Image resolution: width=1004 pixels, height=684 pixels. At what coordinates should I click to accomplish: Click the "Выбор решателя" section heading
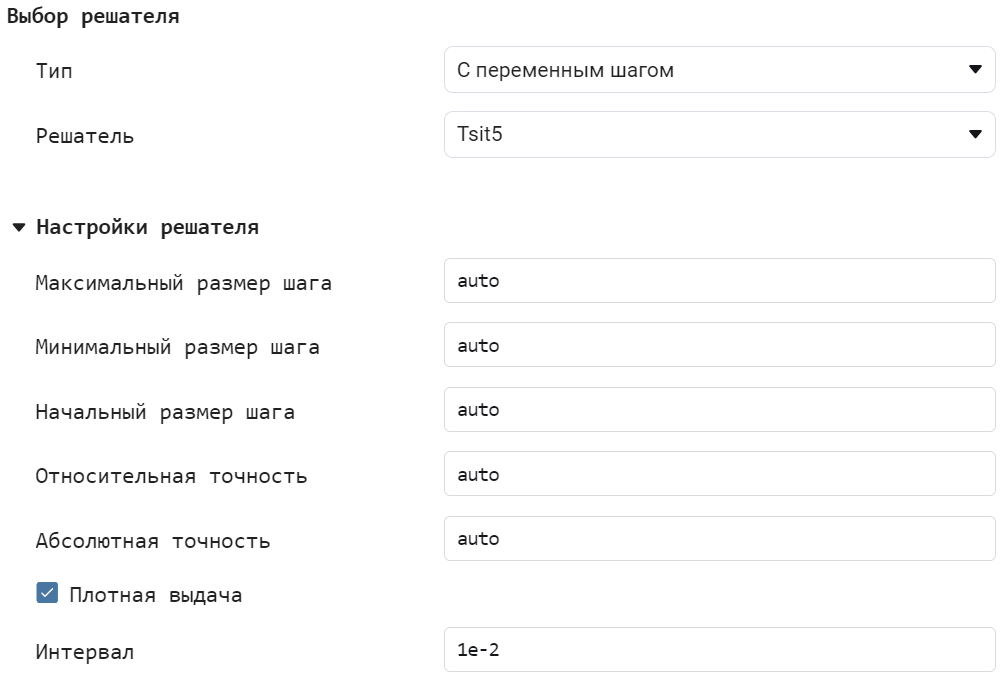click(x=93, y=17)
